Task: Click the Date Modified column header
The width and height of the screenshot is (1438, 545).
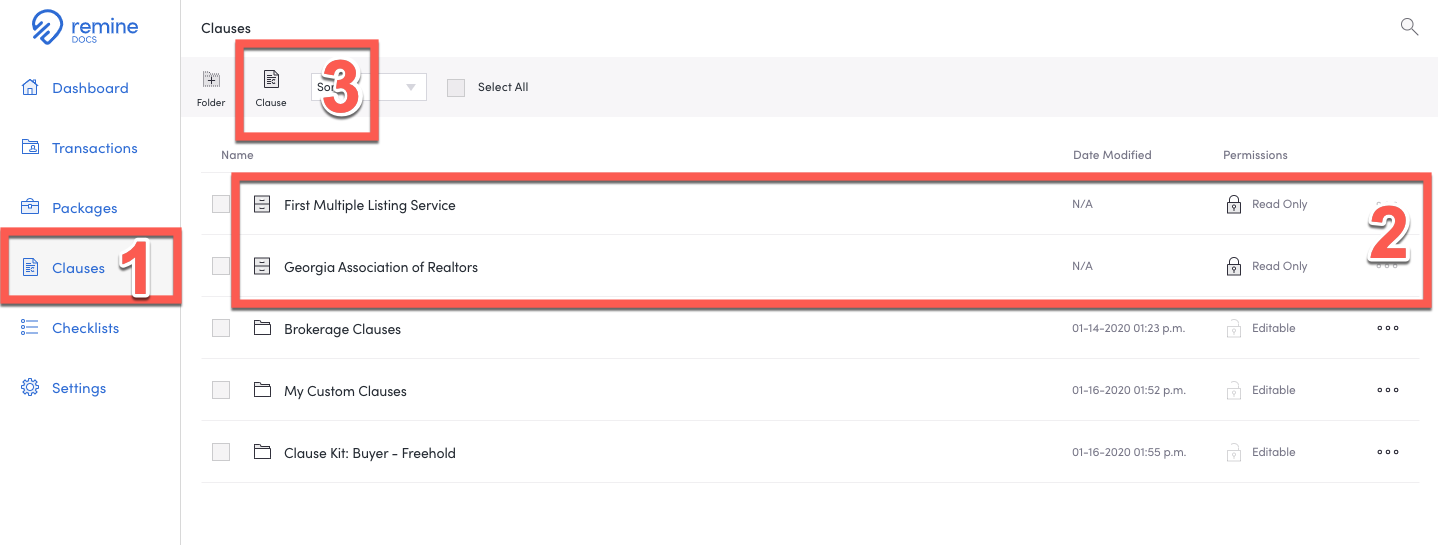Action: tap(1112, 155)
